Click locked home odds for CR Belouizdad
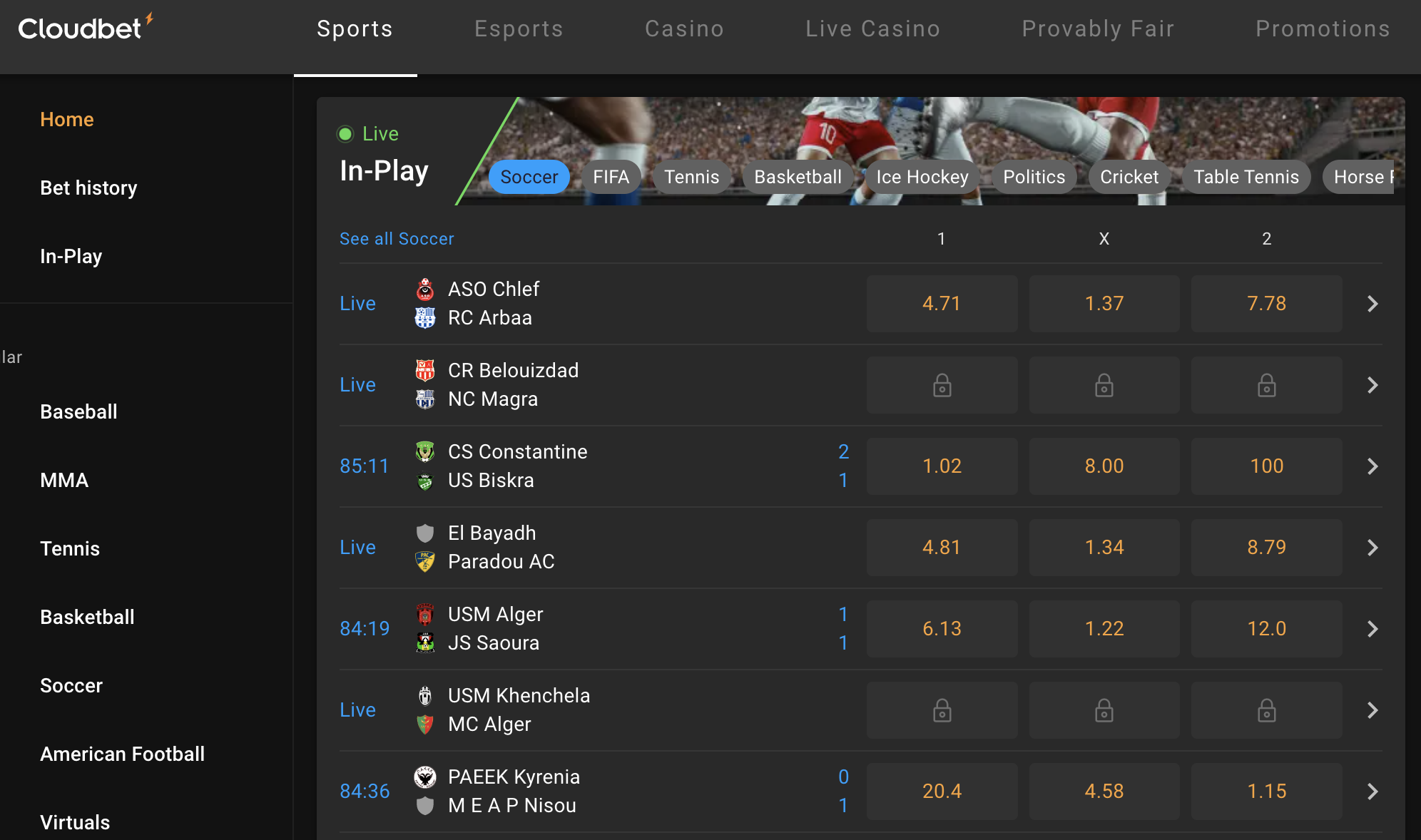The width and height of the screenshot is (1421, 840). [942, 385]
